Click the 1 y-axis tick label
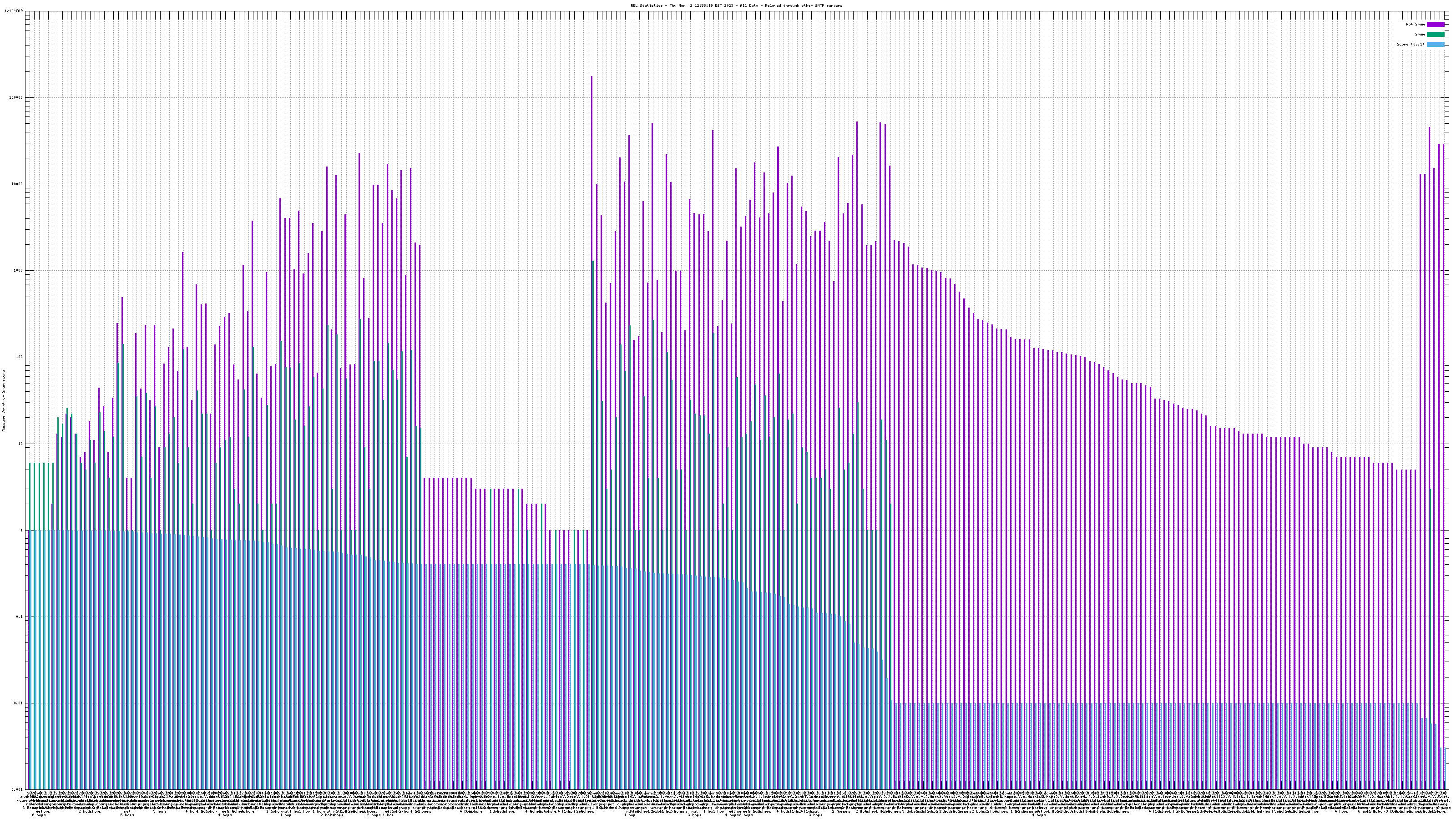 (21, 530)
